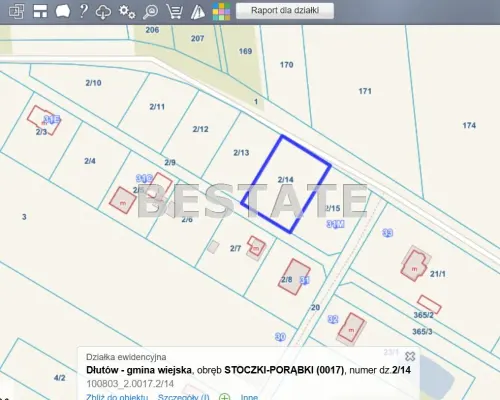Click parcel label 2/15 on map
This screenshot has width=500, height=400.
(x=332, y=208)
